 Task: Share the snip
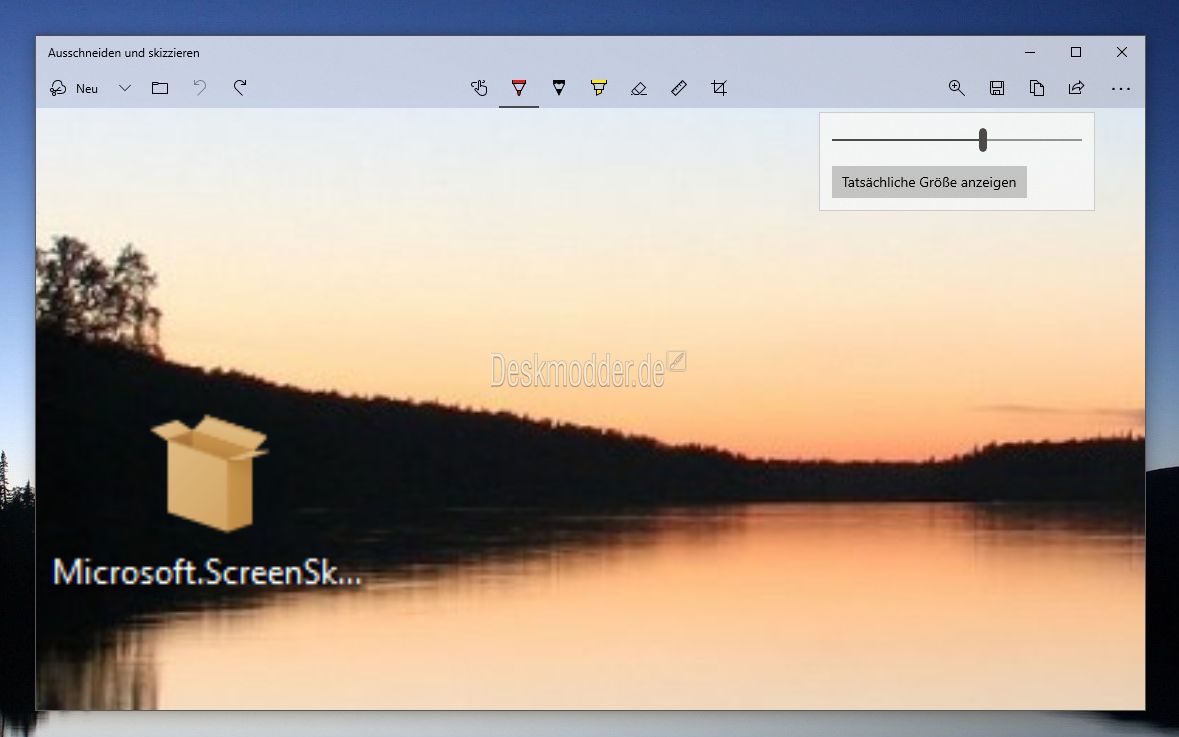click(x=1077, y=89)
